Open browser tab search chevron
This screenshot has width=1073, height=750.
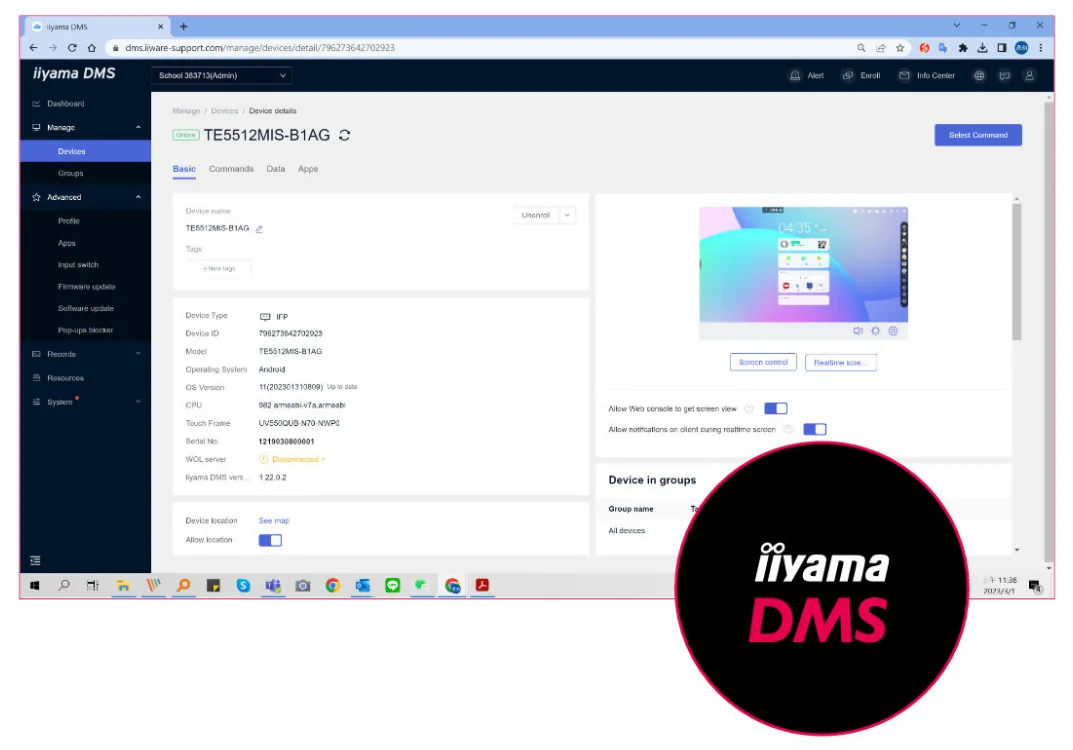pyautogui.click(x=957, y=25)
